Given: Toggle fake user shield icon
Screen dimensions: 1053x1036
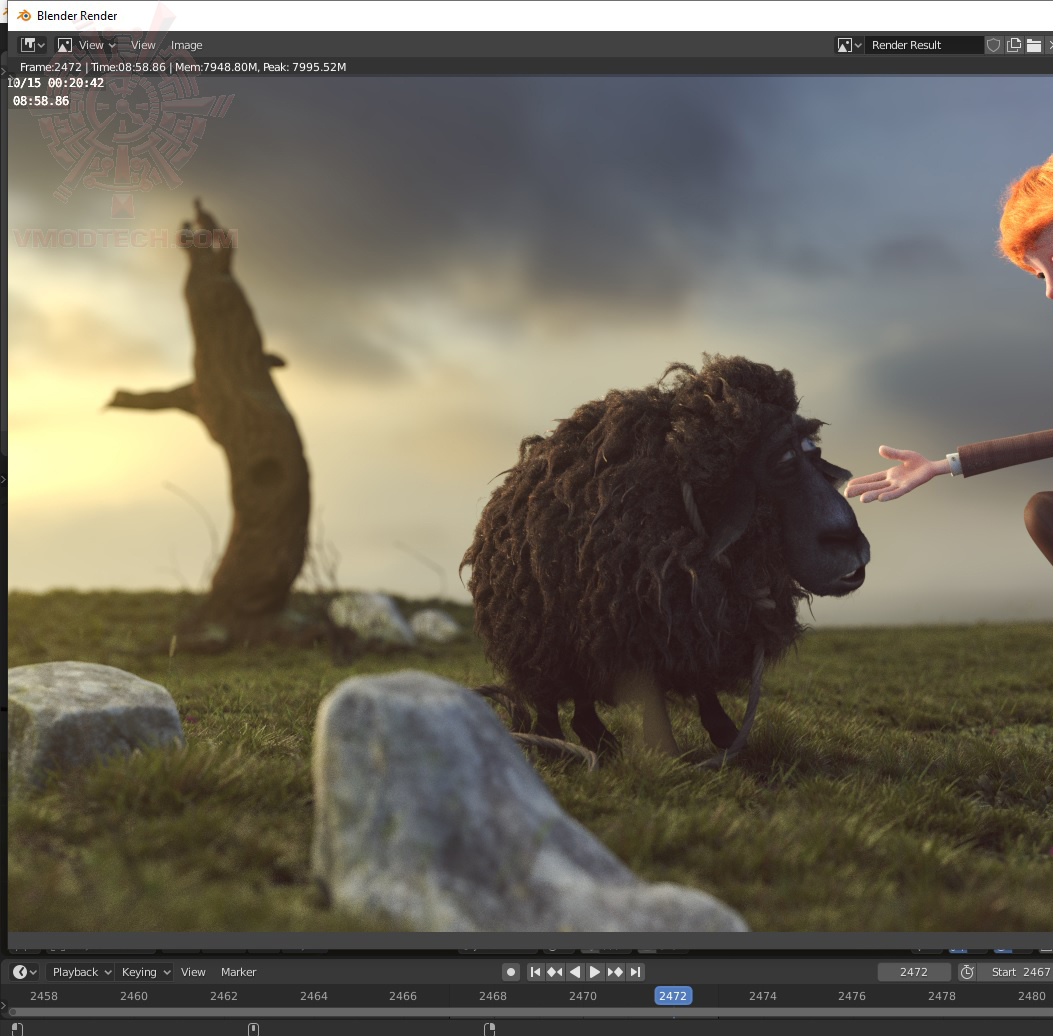Looking at the screenshot, I should click(x=993, y=45).
